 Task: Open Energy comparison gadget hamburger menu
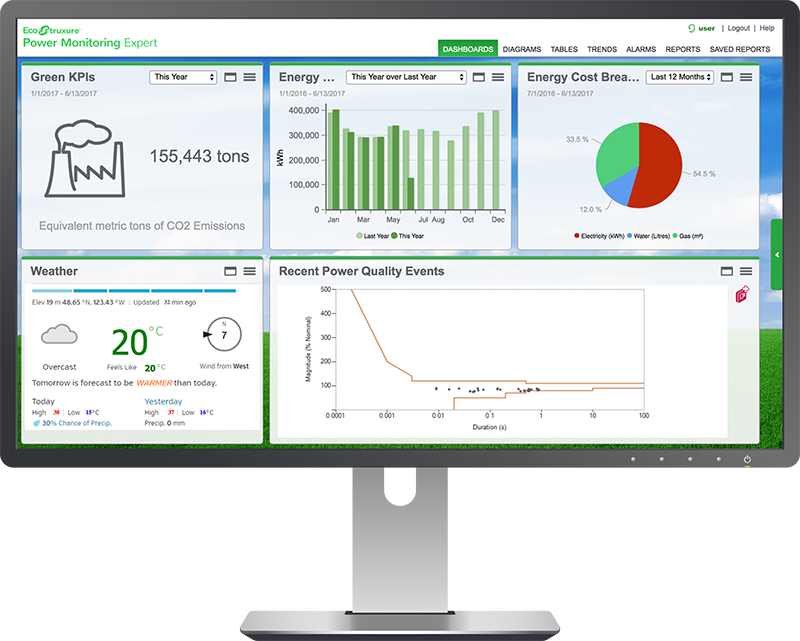click(x=498, y=77)
